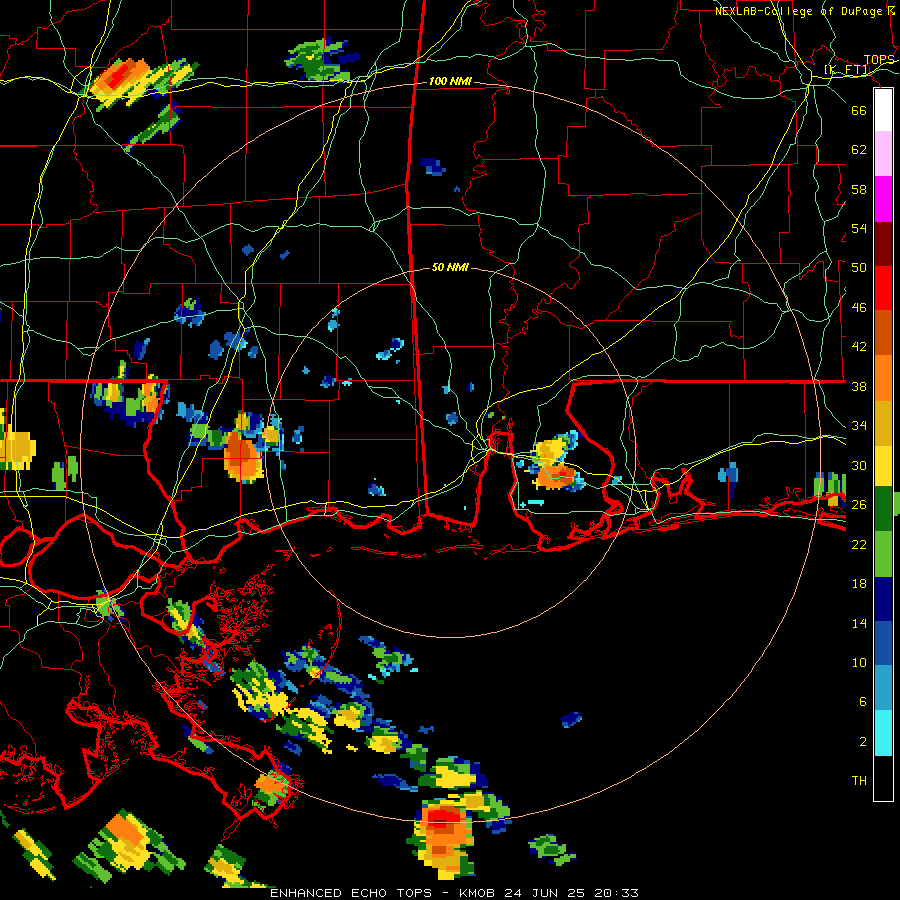Click the navy blue legend swatch
The height and width of the screenshot is (900, 900).
883,599
